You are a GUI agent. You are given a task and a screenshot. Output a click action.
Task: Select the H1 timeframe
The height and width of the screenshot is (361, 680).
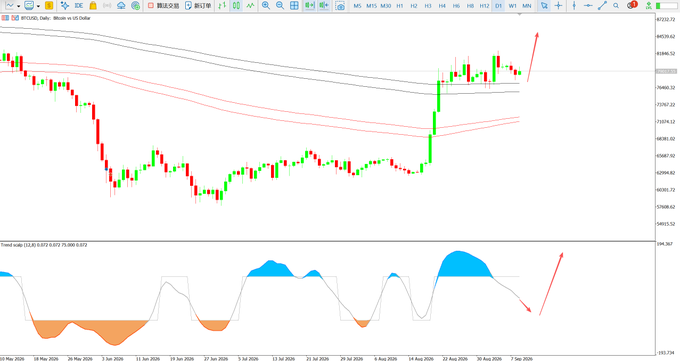point(400,6)
